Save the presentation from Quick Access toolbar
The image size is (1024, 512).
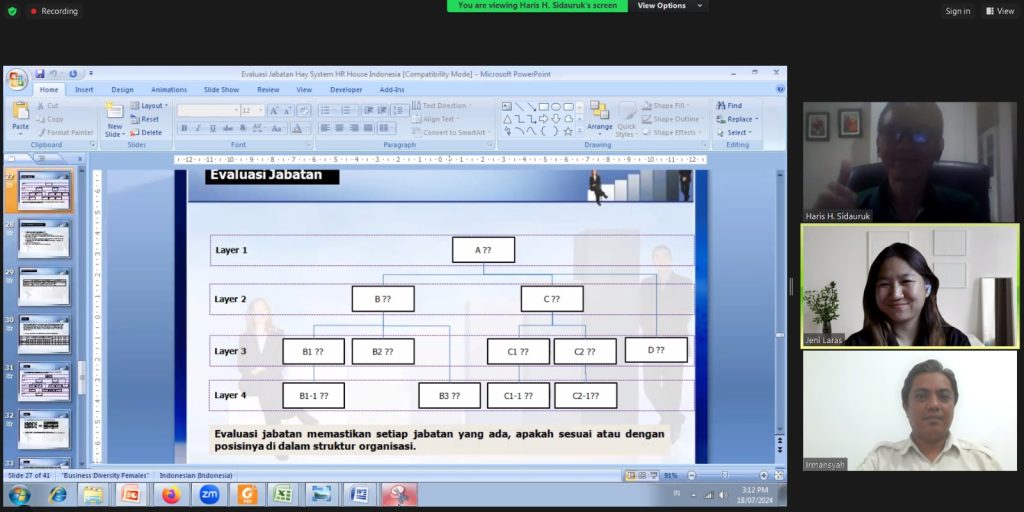click(x=40, y=74)
